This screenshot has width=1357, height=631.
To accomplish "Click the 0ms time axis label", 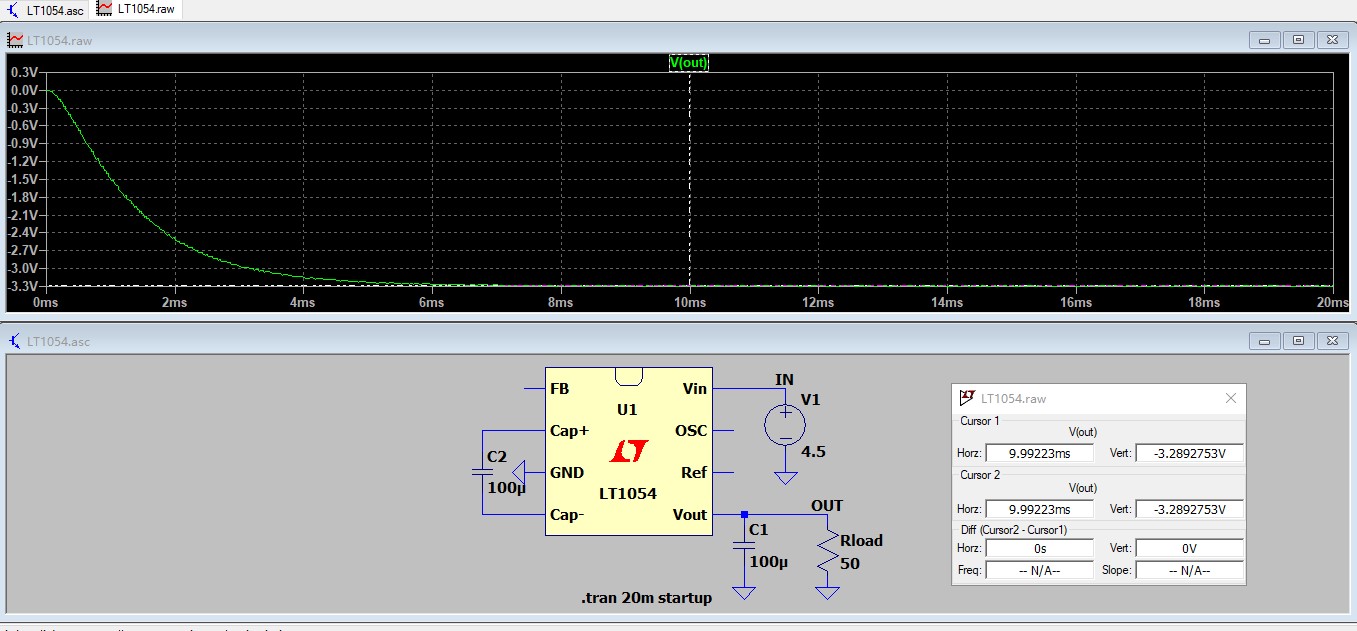I will (46, 302).
